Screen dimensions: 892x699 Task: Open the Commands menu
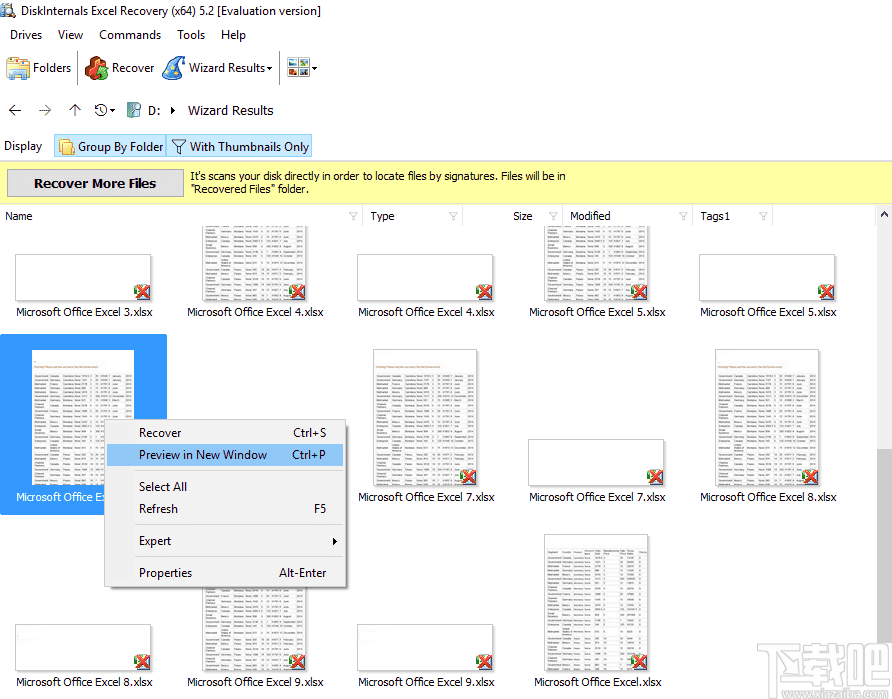pyautogui.click(x=130, y=35)
